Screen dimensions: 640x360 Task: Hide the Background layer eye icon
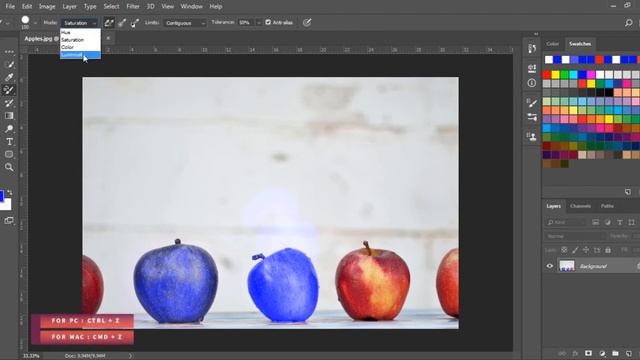pos(550,266)
